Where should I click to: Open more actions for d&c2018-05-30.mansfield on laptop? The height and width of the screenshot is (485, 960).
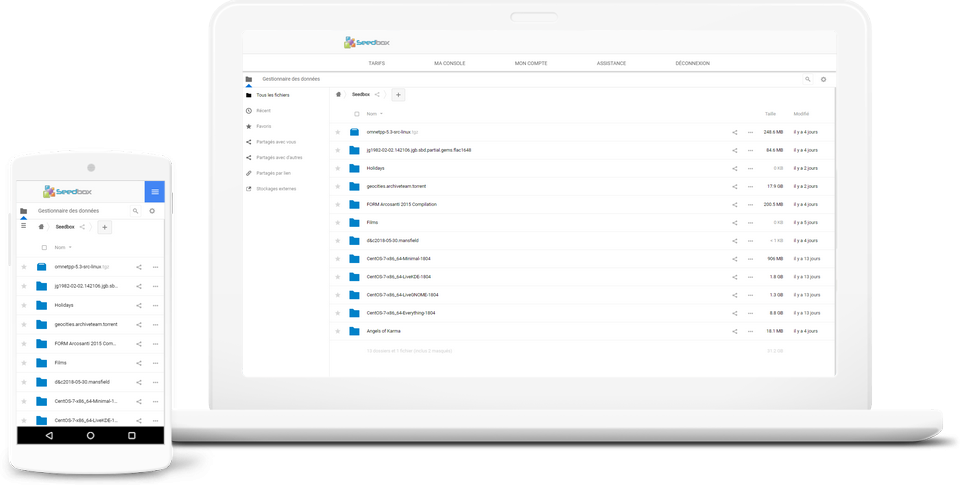(750, 241)
